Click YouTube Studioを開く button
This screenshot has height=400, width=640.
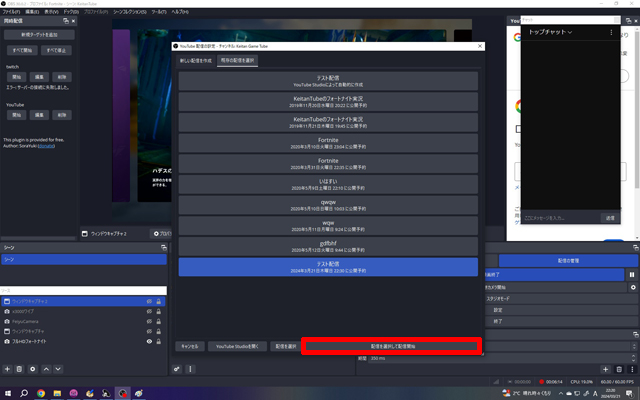pyautogui.click(x=237, y=346)
